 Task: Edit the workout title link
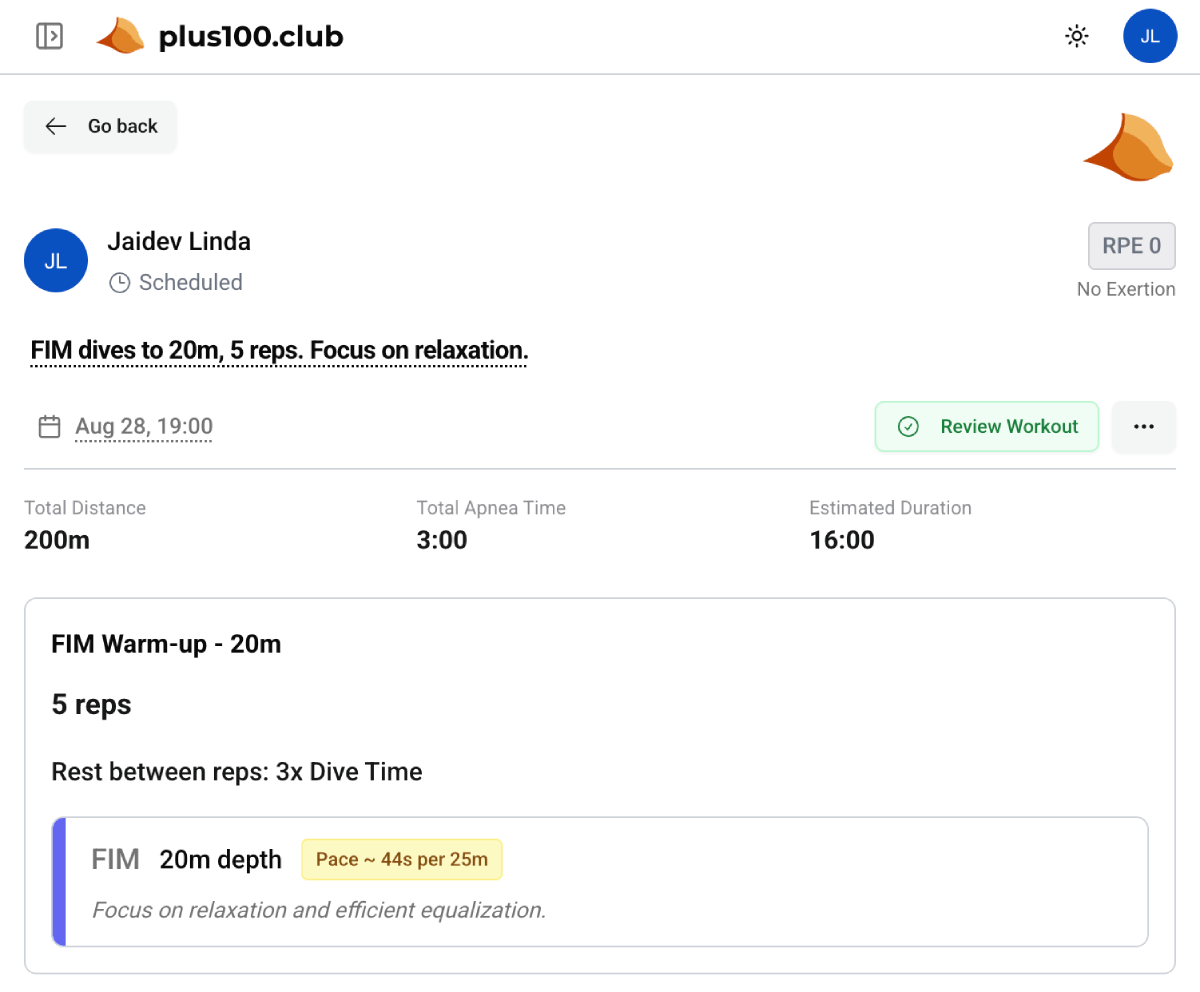278,350
